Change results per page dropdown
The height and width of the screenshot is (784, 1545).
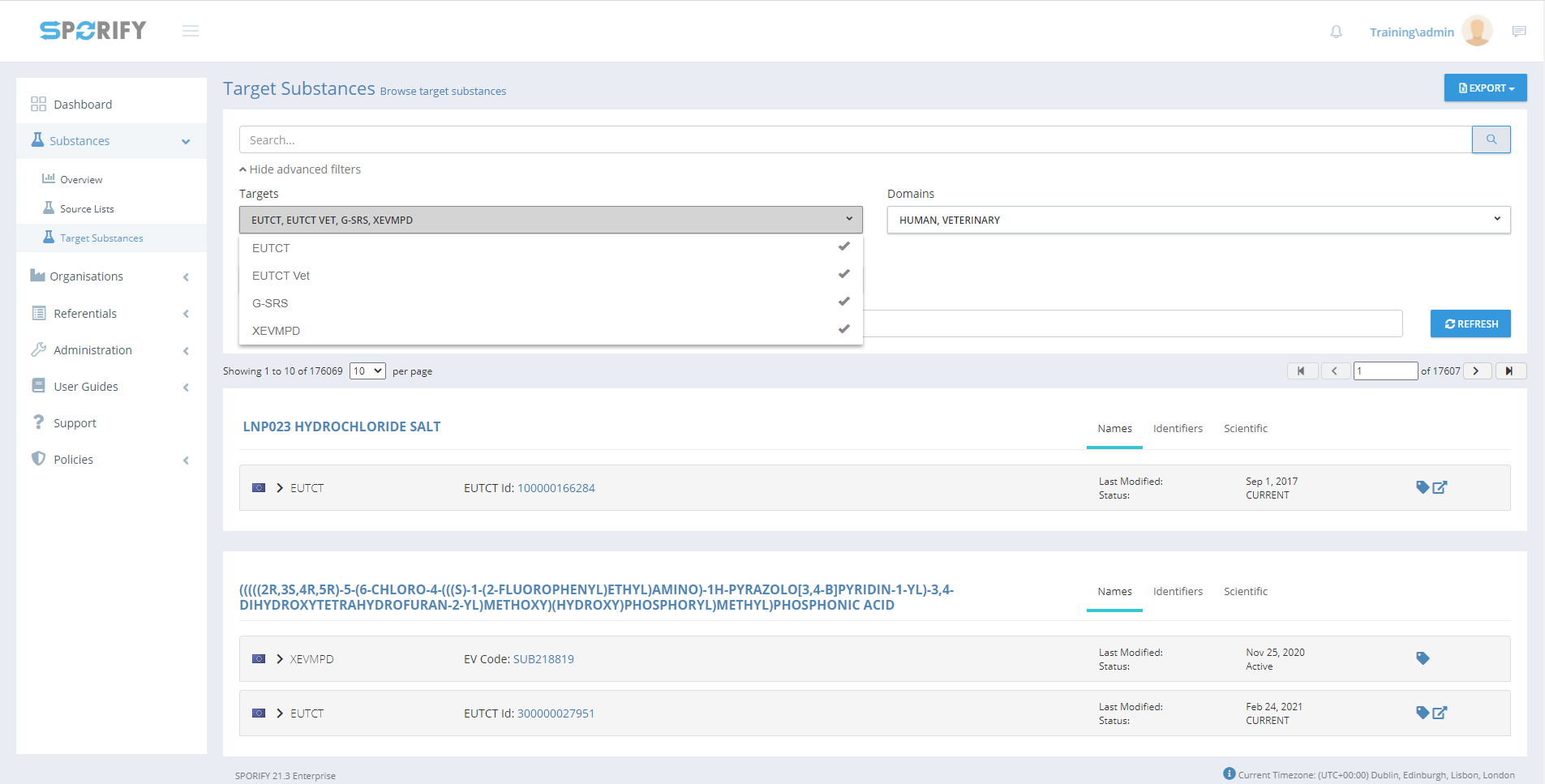(367, 371)
